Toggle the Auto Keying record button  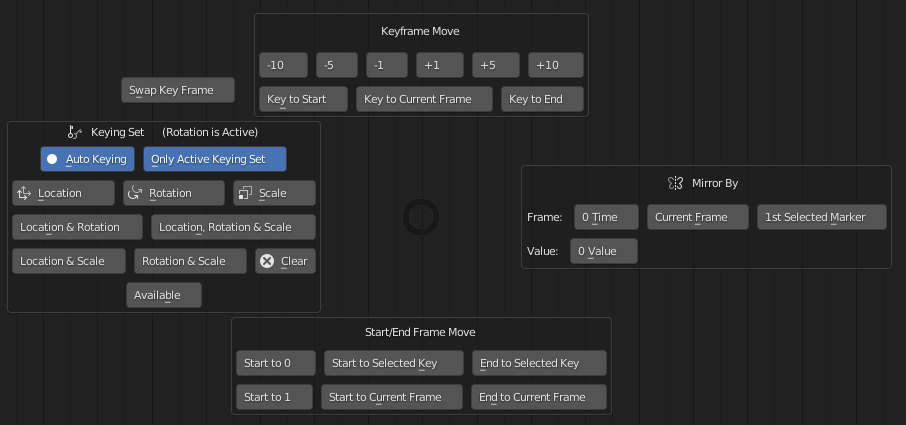(x=87, y=159)
